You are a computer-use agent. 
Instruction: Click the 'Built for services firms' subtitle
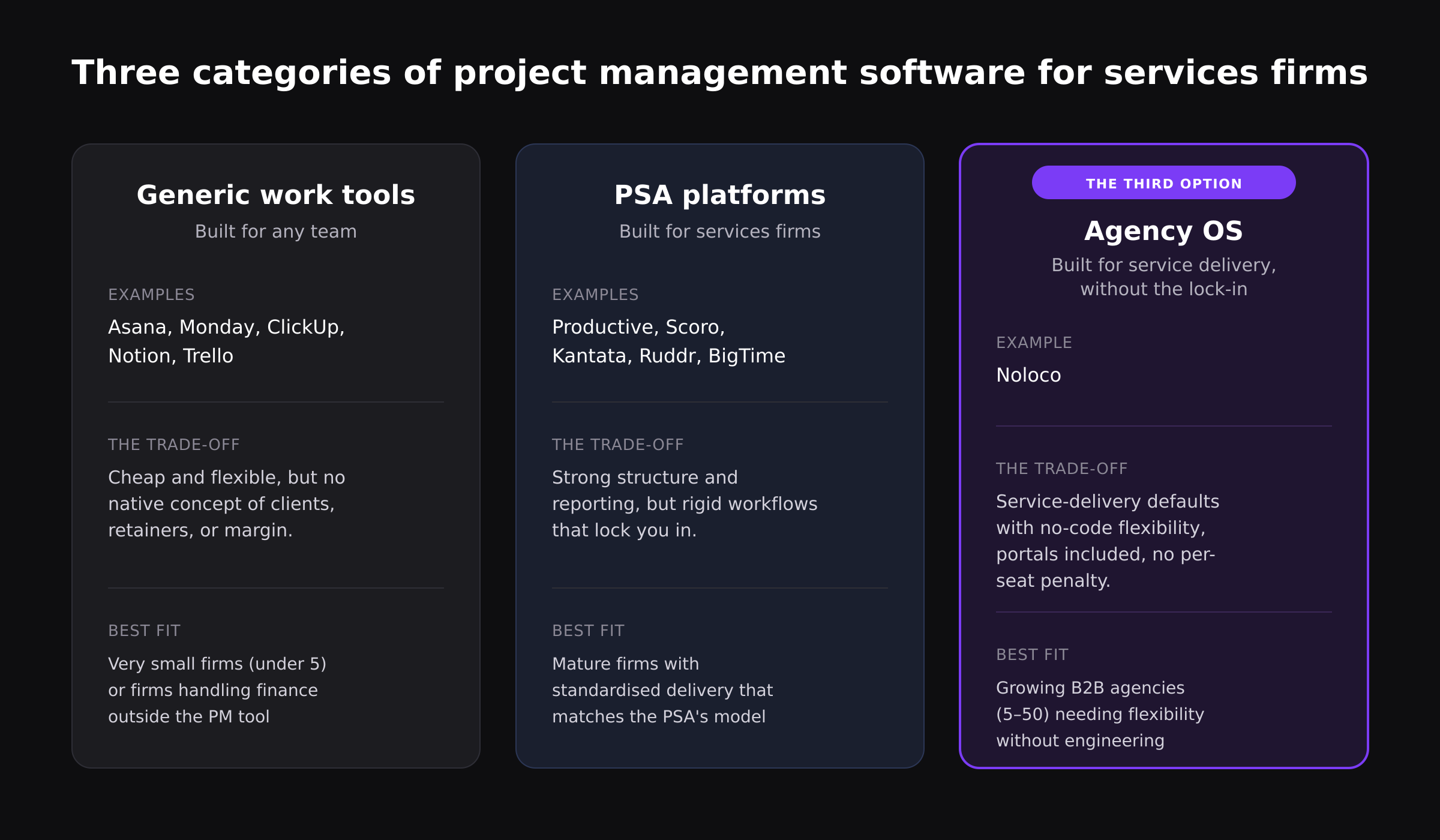pyautogui.click(x=719, y=232)
